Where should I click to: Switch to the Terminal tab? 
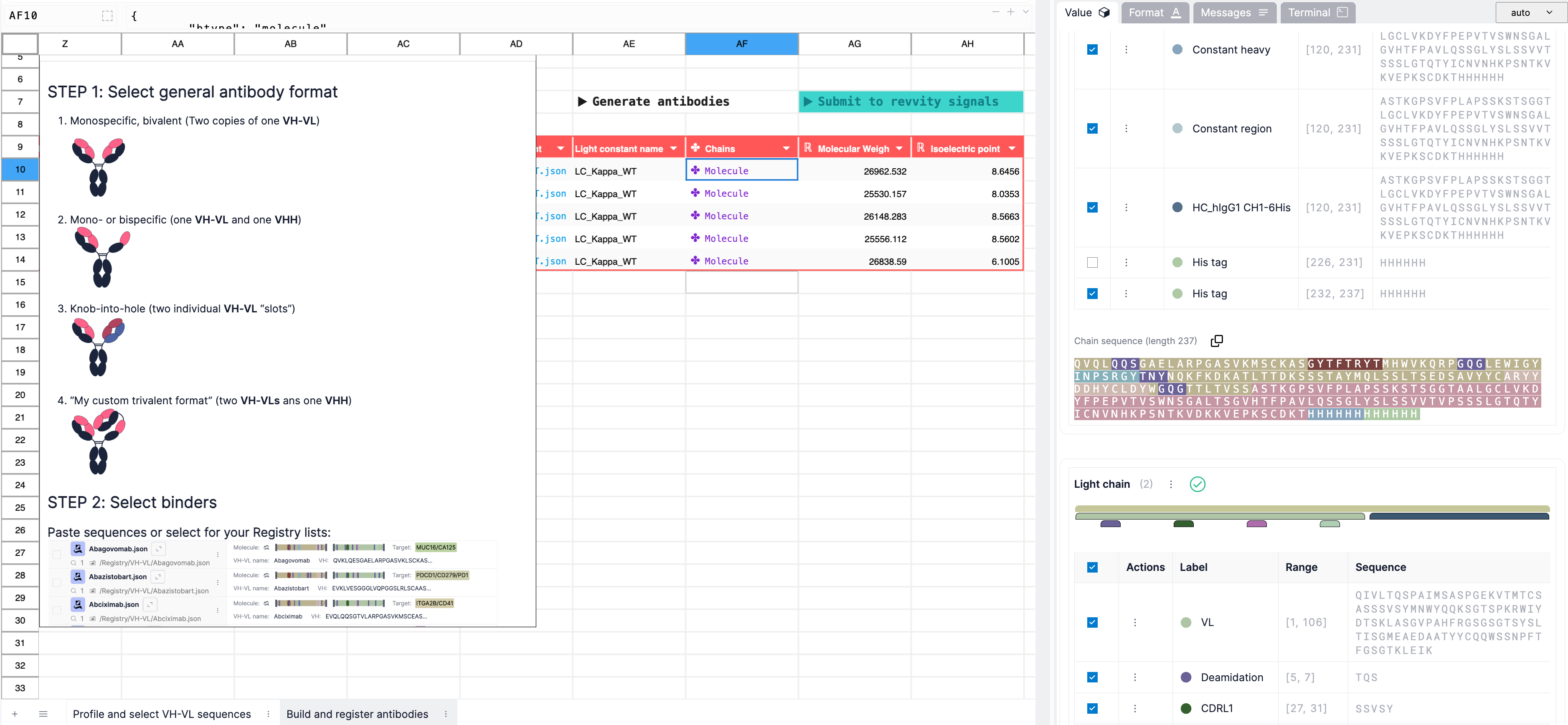tap(1317, 13)
